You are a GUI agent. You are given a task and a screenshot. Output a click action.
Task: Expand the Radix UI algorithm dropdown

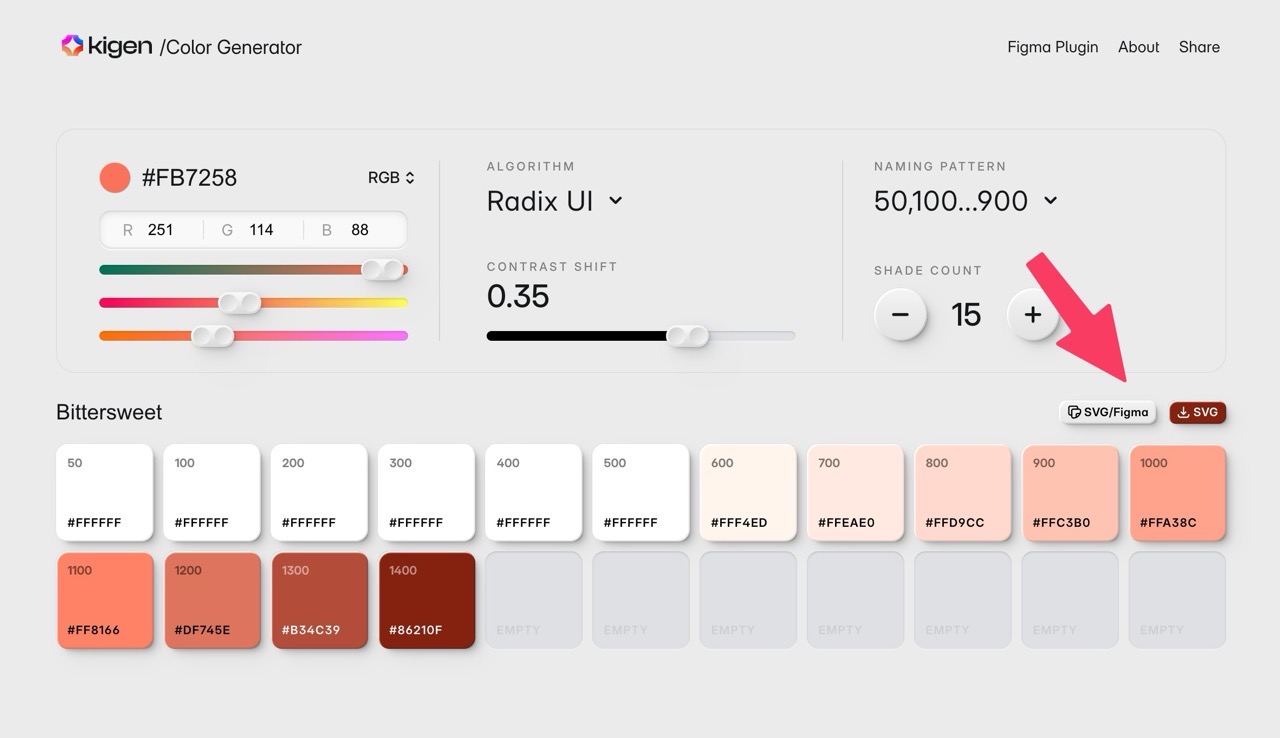[555, 201]
